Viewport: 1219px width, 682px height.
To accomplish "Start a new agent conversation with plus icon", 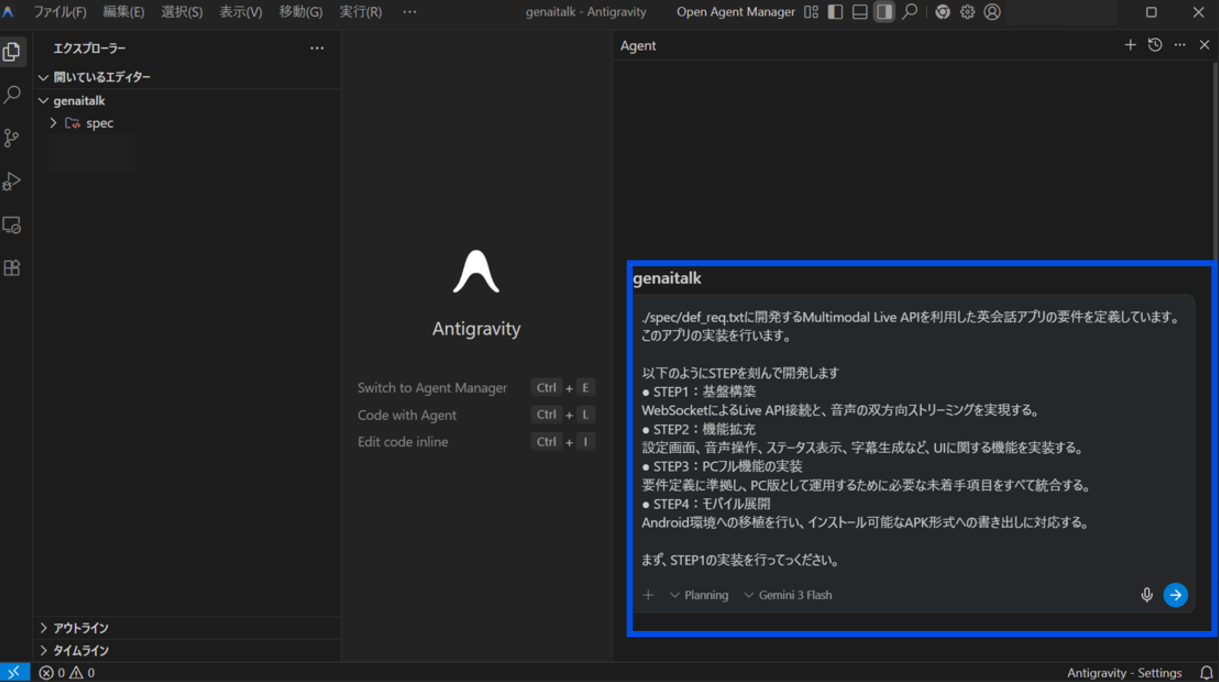I will (x=1130, y=45).
